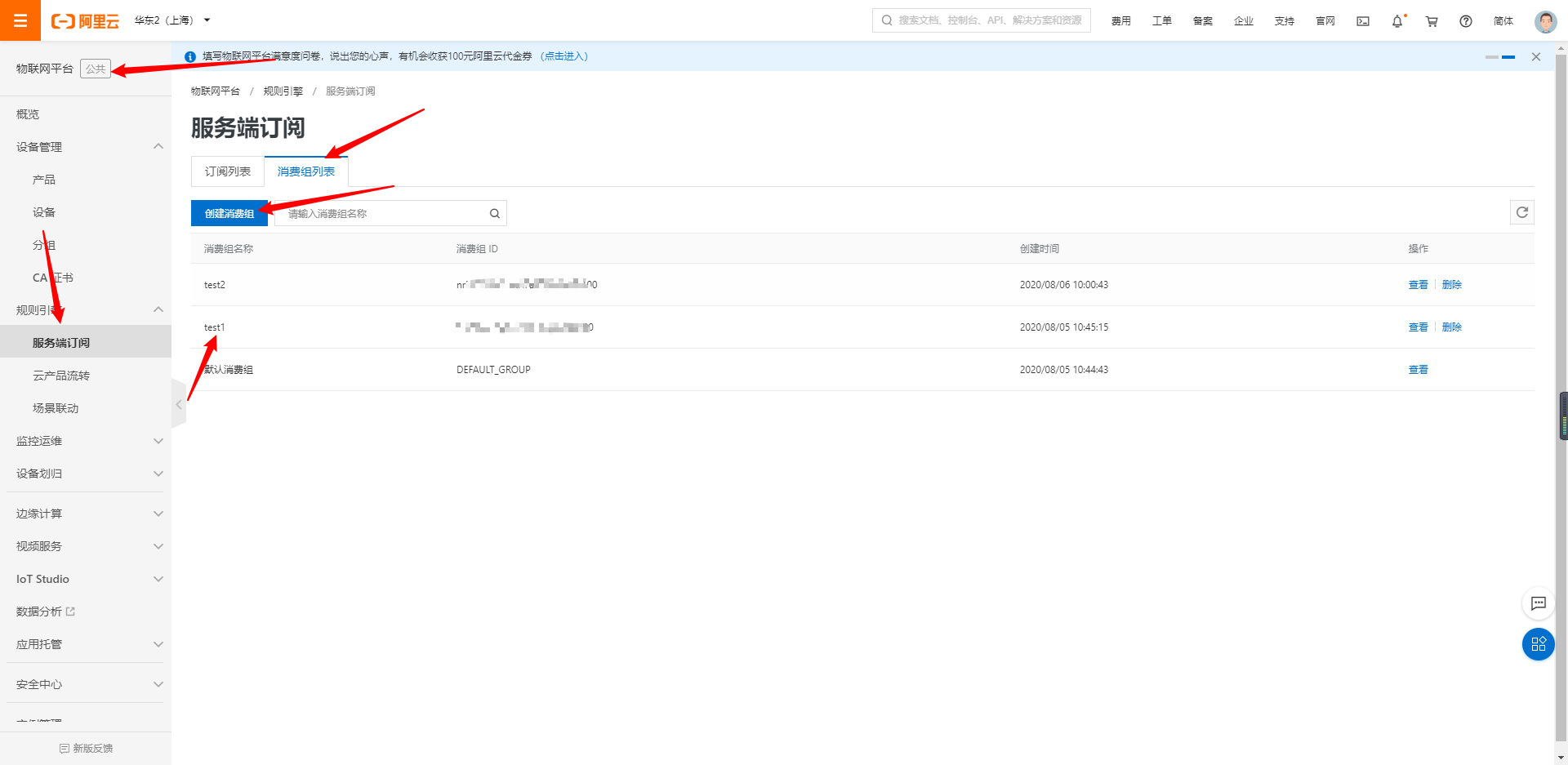Screen dimensions: 1568x765
Task: Close the survey notification banner
Action: coord(1536,56)
